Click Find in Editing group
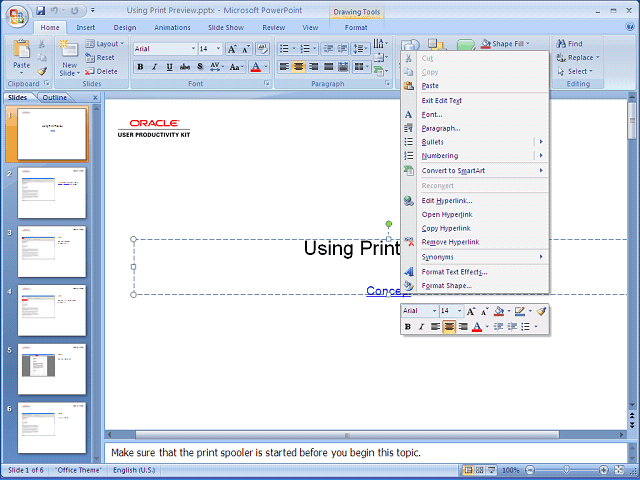Viewport: 640px width, 480px height. coord(569,44)
